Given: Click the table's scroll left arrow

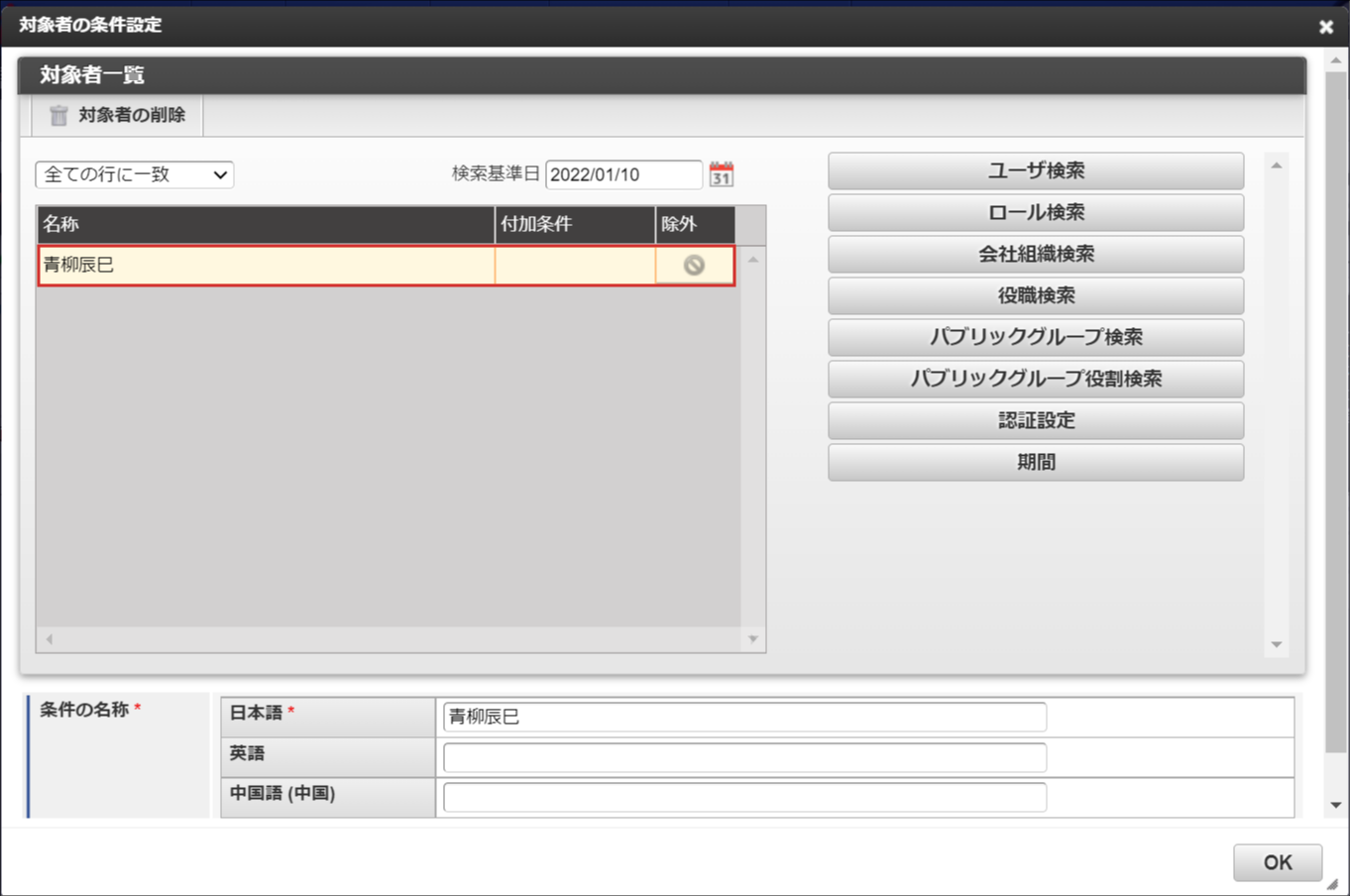Looking at the screenshot, I should [x=49, y=639].
